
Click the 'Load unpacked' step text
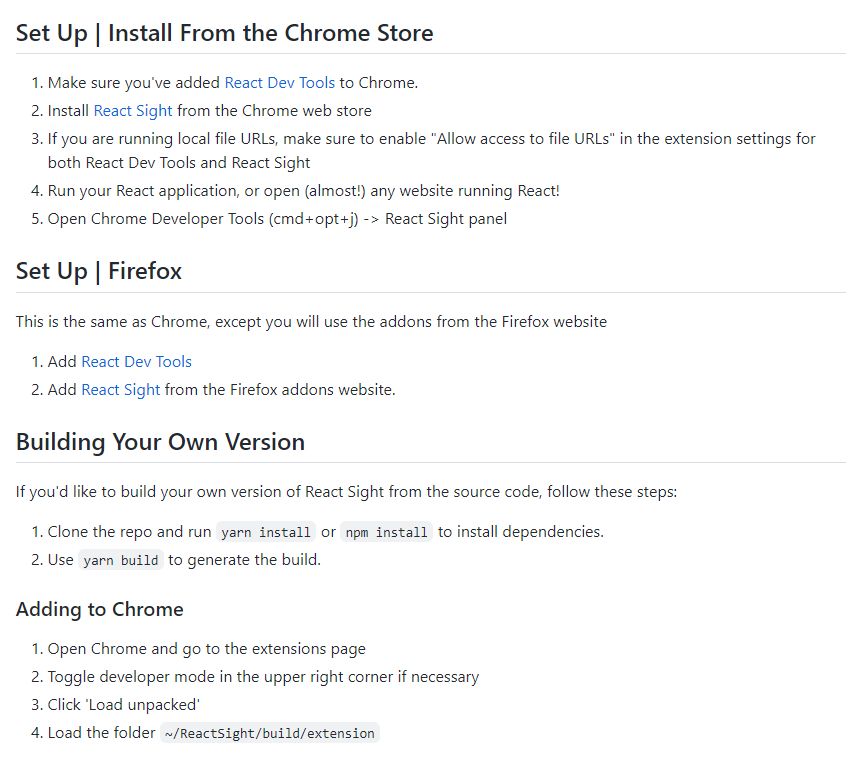124,705
